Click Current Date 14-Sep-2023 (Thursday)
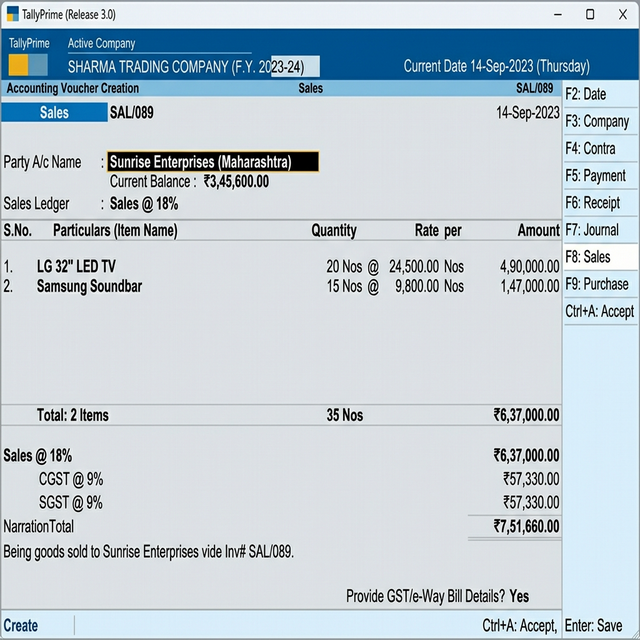640x640 pixels. coord(497,66)
